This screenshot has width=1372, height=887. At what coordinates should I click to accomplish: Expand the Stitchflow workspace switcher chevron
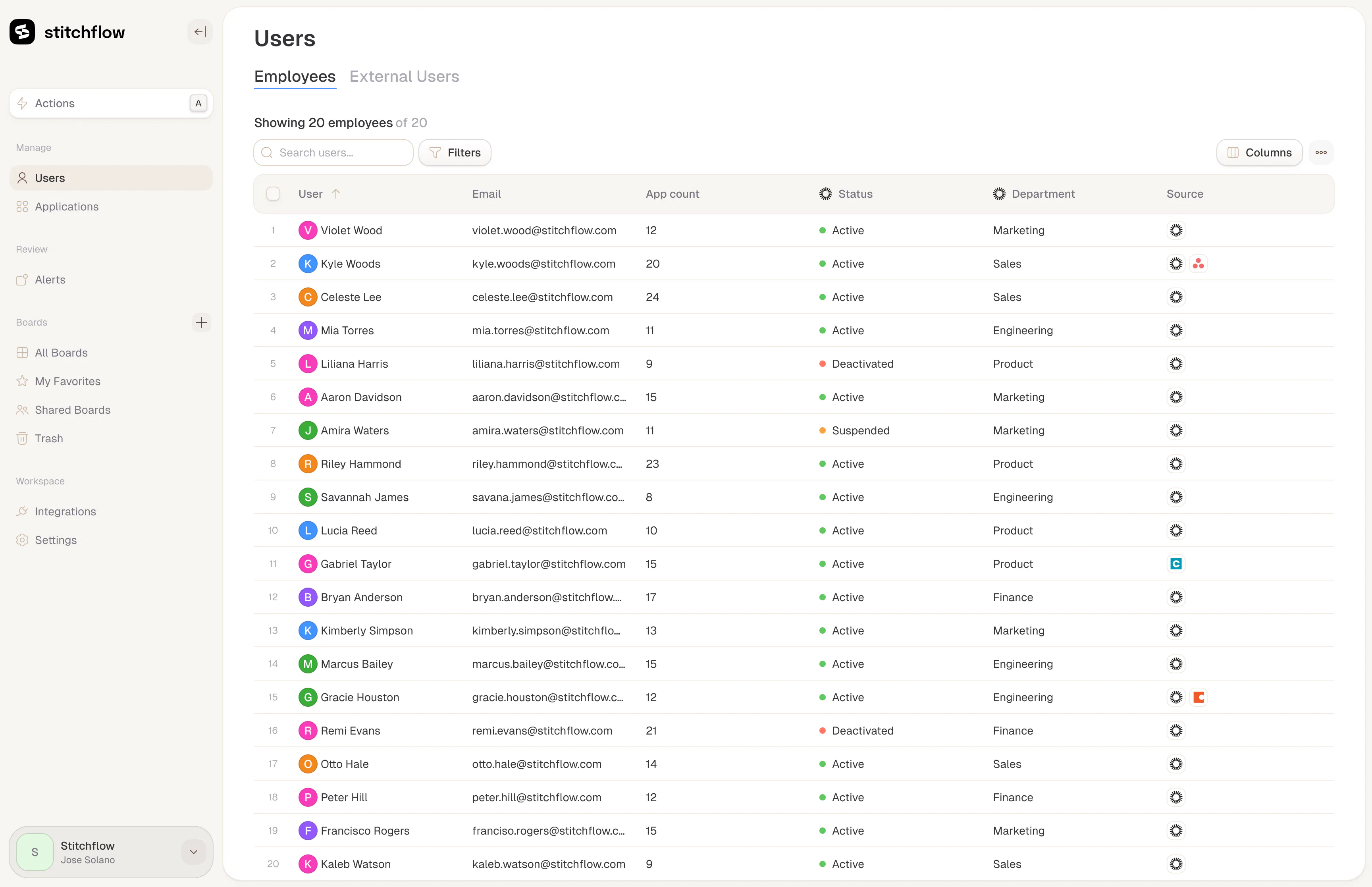(193, 852)
